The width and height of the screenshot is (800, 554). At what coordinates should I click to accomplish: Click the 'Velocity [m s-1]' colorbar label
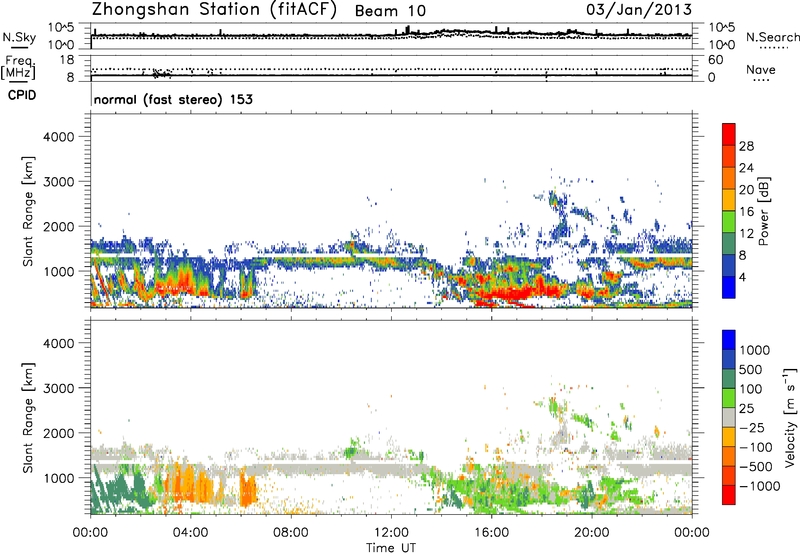point(790,417)
